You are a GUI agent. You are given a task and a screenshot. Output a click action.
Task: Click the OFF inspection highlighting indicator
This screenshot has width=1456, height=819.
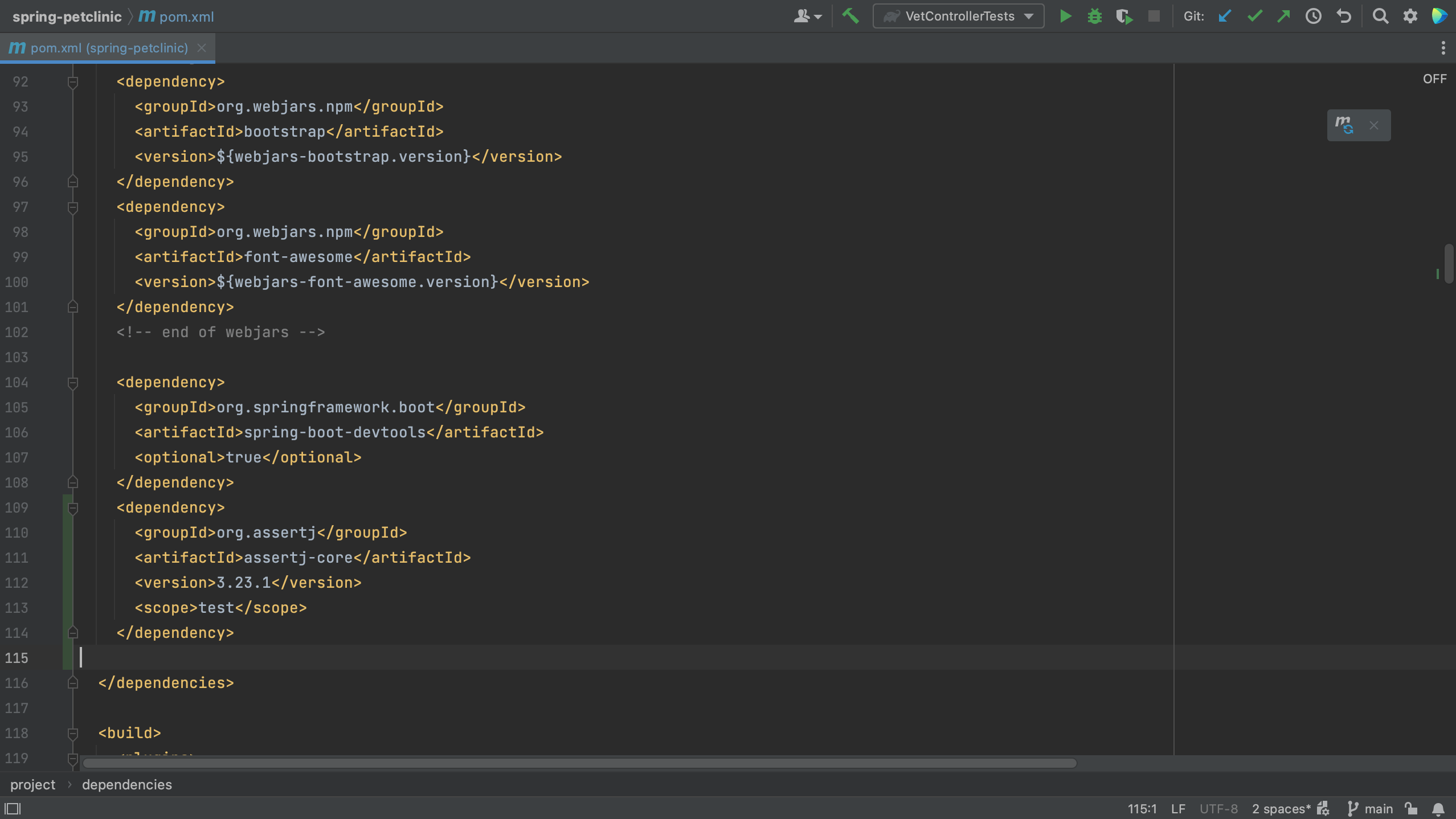click(1434, 79)
